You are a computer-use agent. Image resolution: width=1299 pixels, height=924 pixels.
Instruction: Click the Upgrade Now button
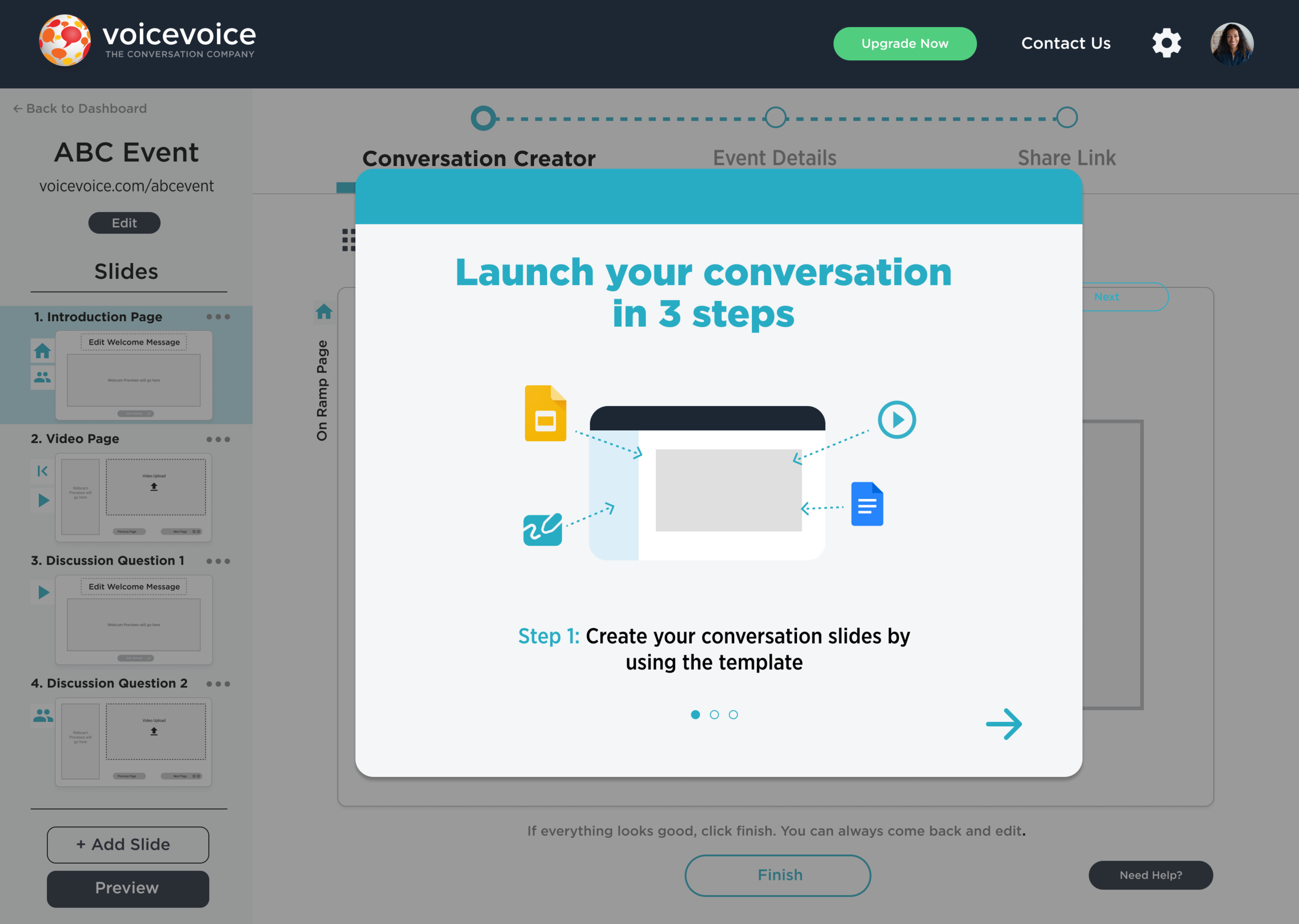(x=904, y=44)
